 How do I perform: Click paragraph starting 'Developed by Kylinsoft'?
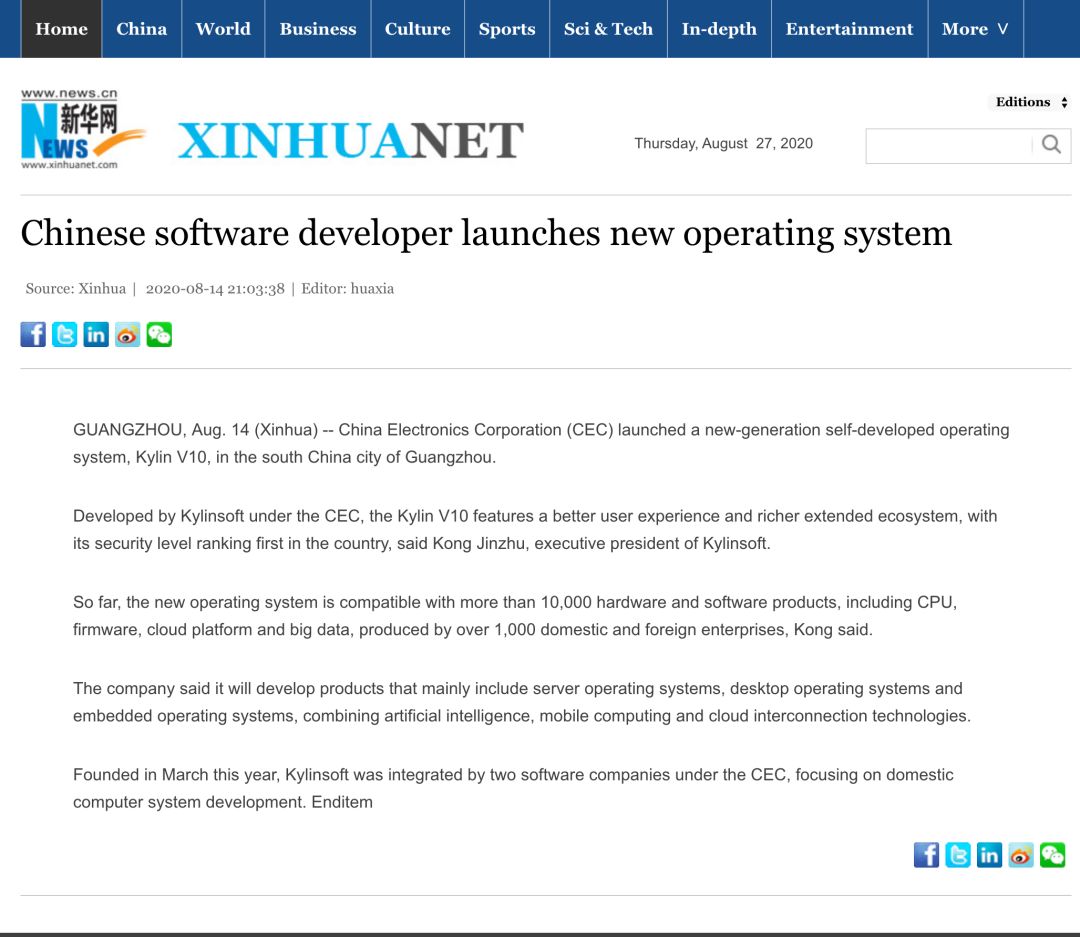[x=535, y=530]
